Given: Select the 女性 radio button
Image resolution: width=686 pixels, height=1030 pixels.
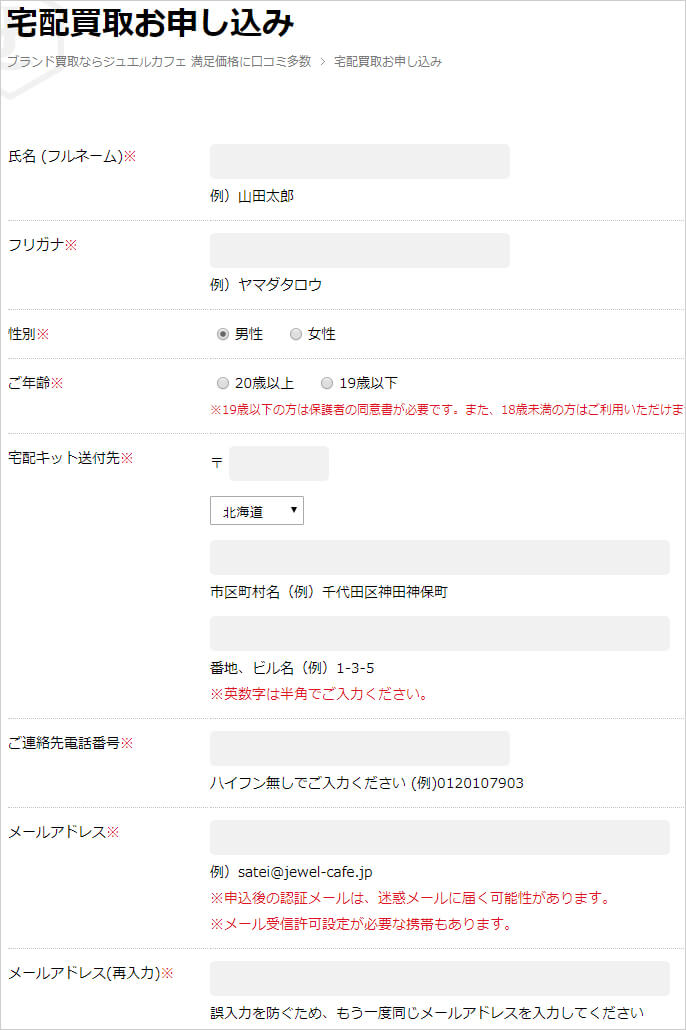Looking at the screenshot, I should [x=296, y=334].
